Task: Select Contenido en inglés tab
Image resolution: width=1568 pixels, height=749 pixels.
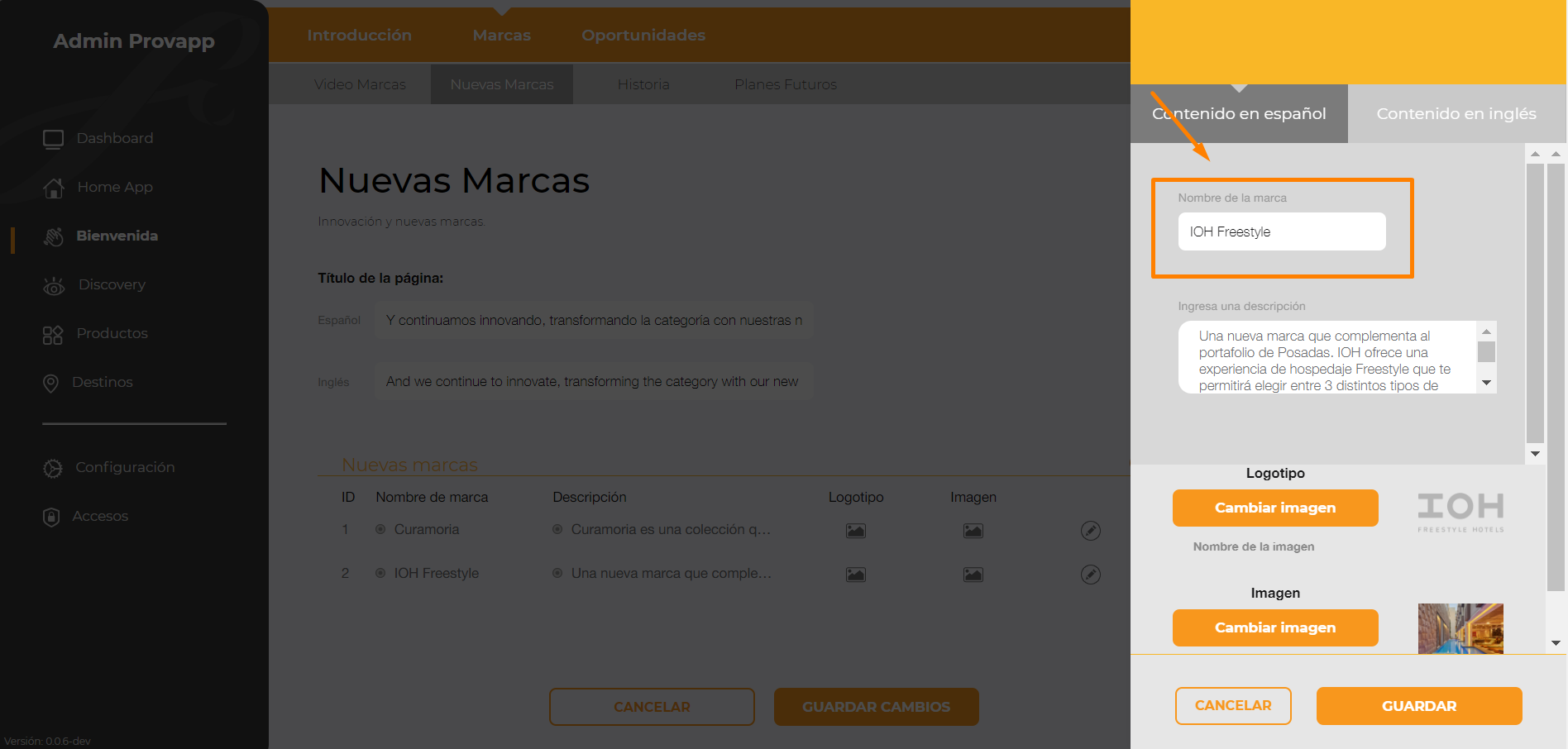Action: (1456, 113)
